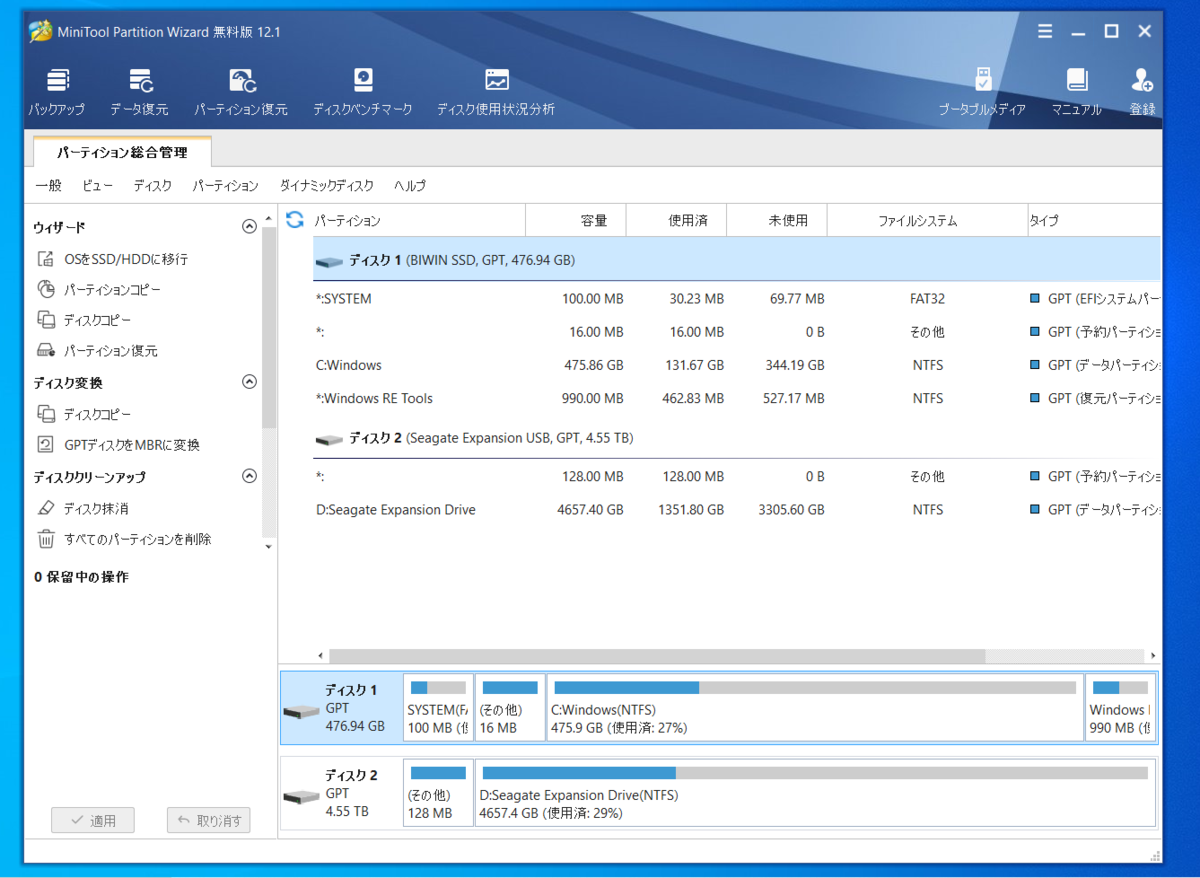Select the 128.00 MB reserved partition row
This screenshot has height=878, width=1200.
click(x=736, y=477)
